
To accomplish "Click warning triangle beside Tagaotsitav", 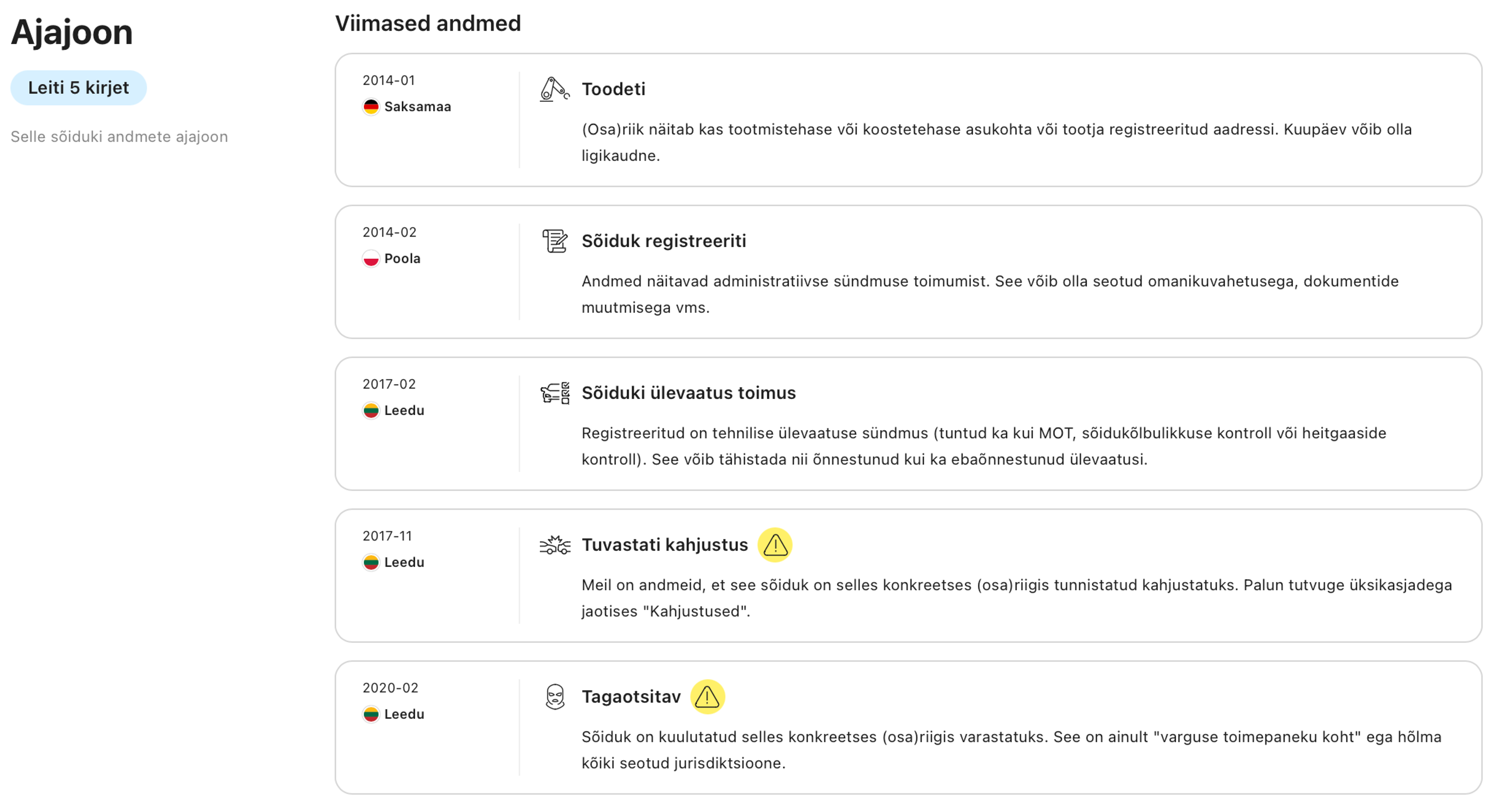I will tap(707, 697).
